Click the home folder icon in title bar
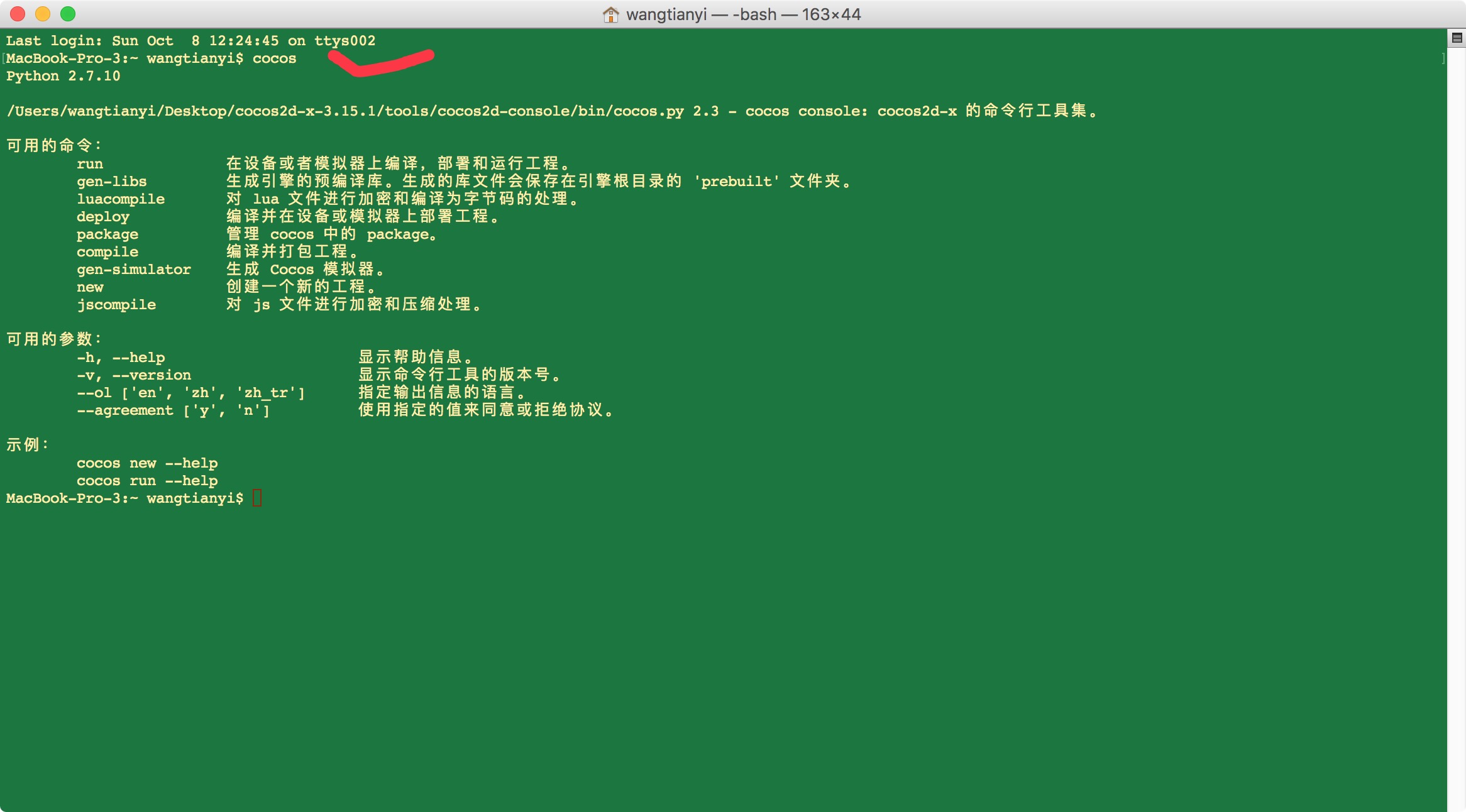The image size is (1466, 812). [610, 14]
